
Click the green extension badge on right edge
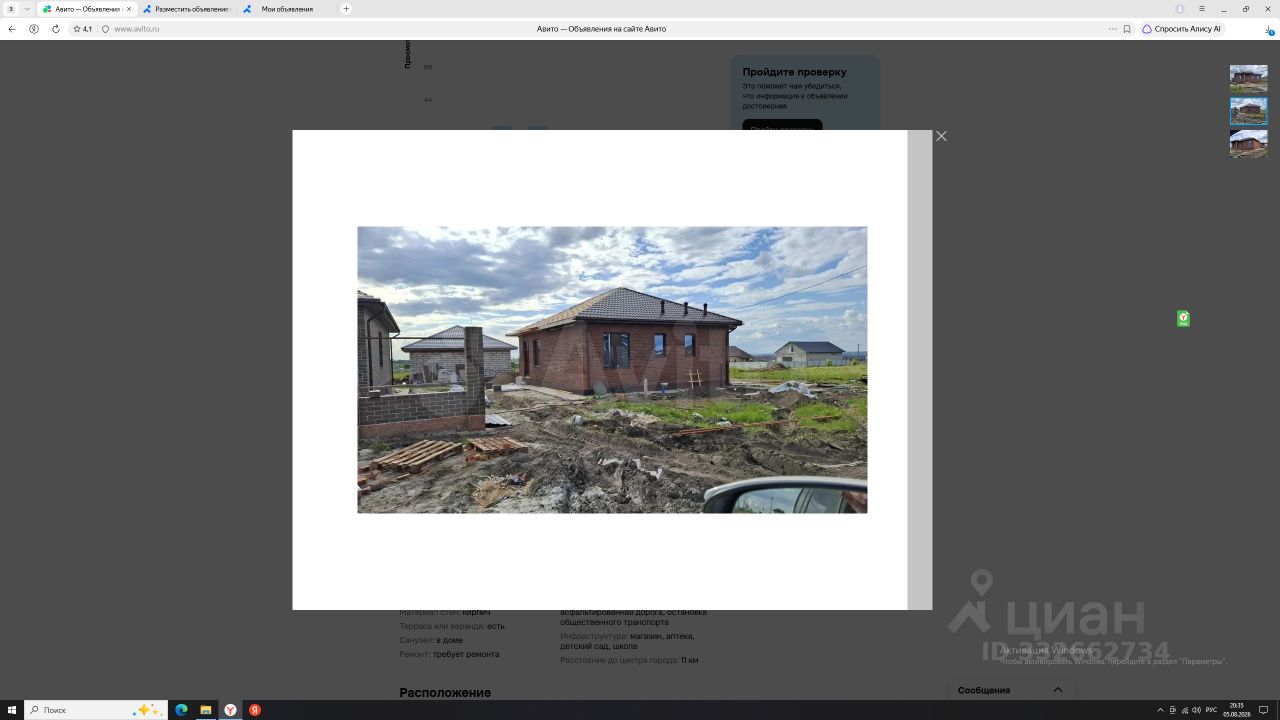[x=1183, y=319]
